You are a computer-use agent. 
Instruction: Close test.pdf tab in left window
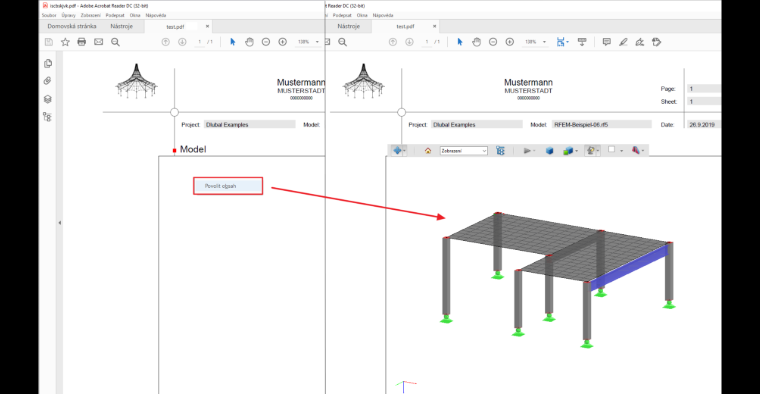click(x=207, y=26)
